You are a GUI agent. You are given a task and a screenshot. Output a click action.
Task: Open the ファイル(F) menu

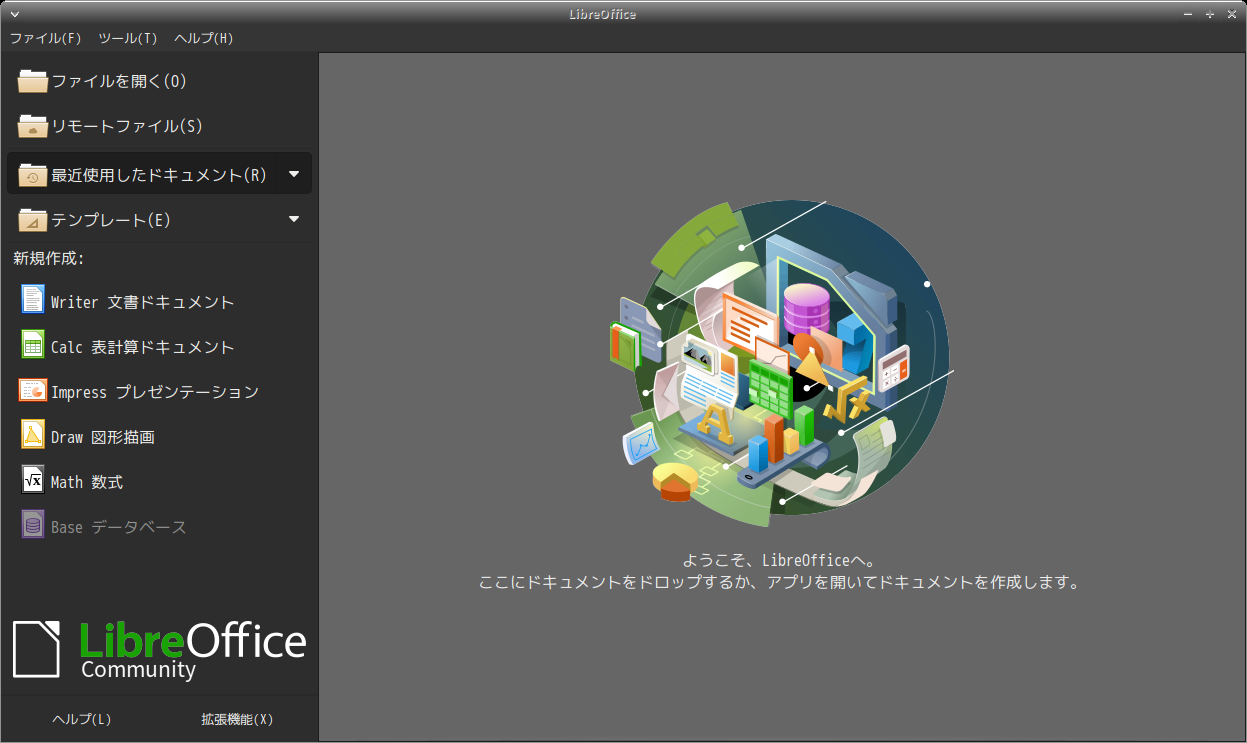pyautogui.click(x=46, y=38)
